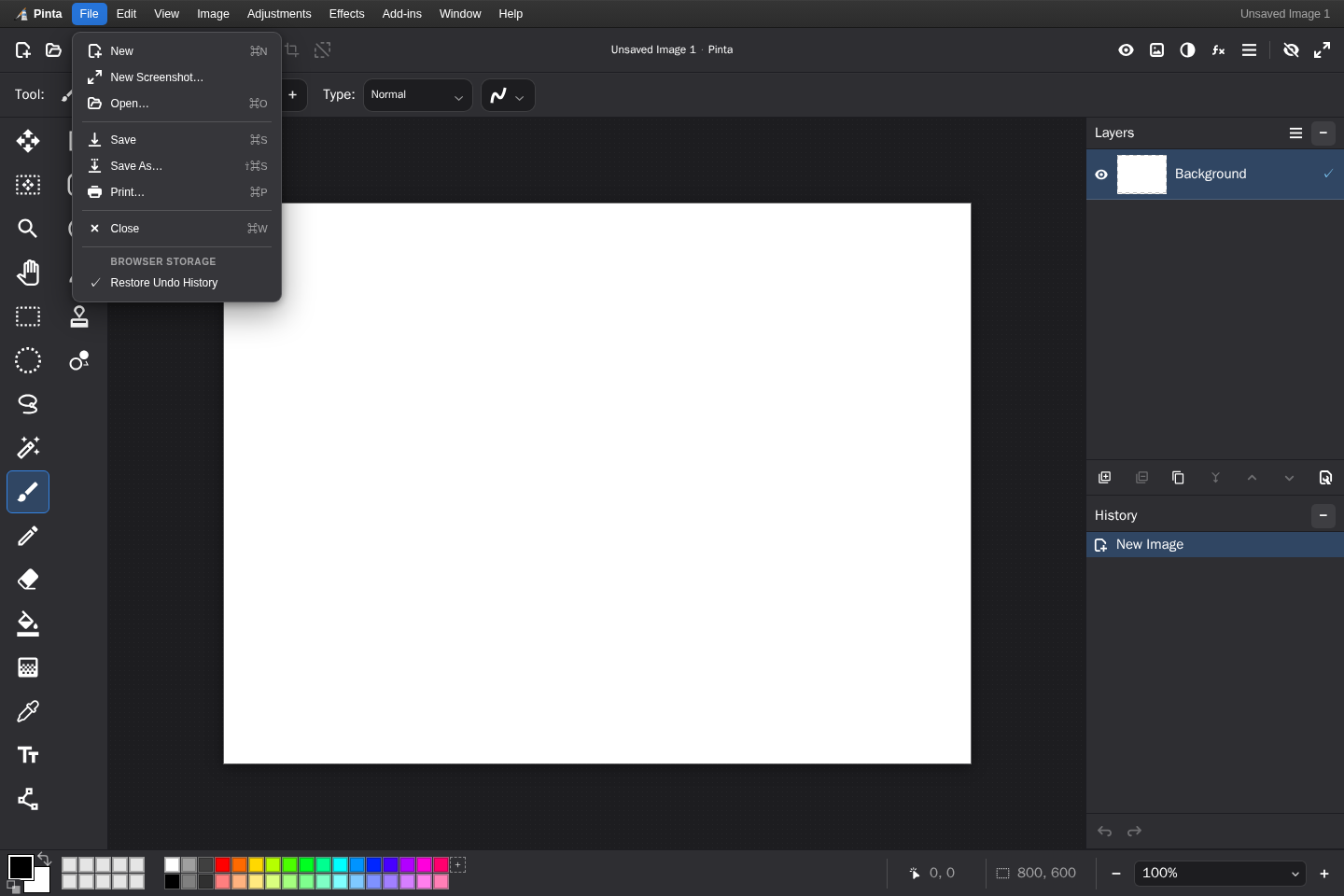Pick the cyan palette swatch
Viewport: 1344px width, 896px height.
point(341,865)
